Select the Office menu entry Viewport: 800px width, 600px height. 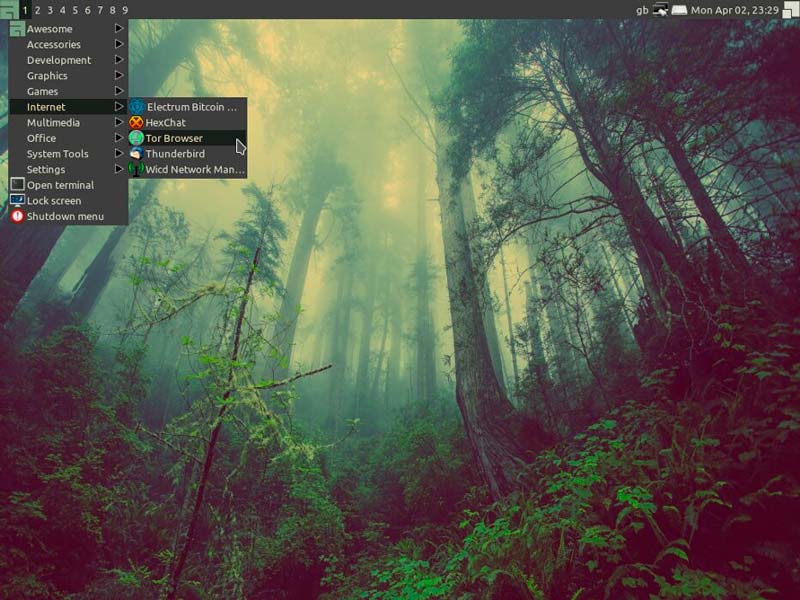[x=42, y=138]
